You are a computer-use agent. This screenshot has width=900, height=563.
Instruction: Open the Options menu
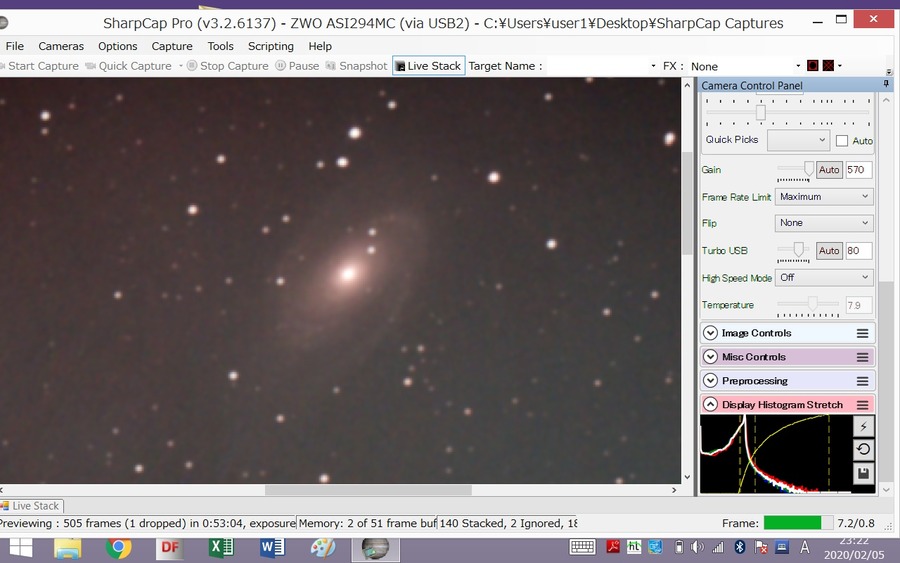[x=118, y=46]
